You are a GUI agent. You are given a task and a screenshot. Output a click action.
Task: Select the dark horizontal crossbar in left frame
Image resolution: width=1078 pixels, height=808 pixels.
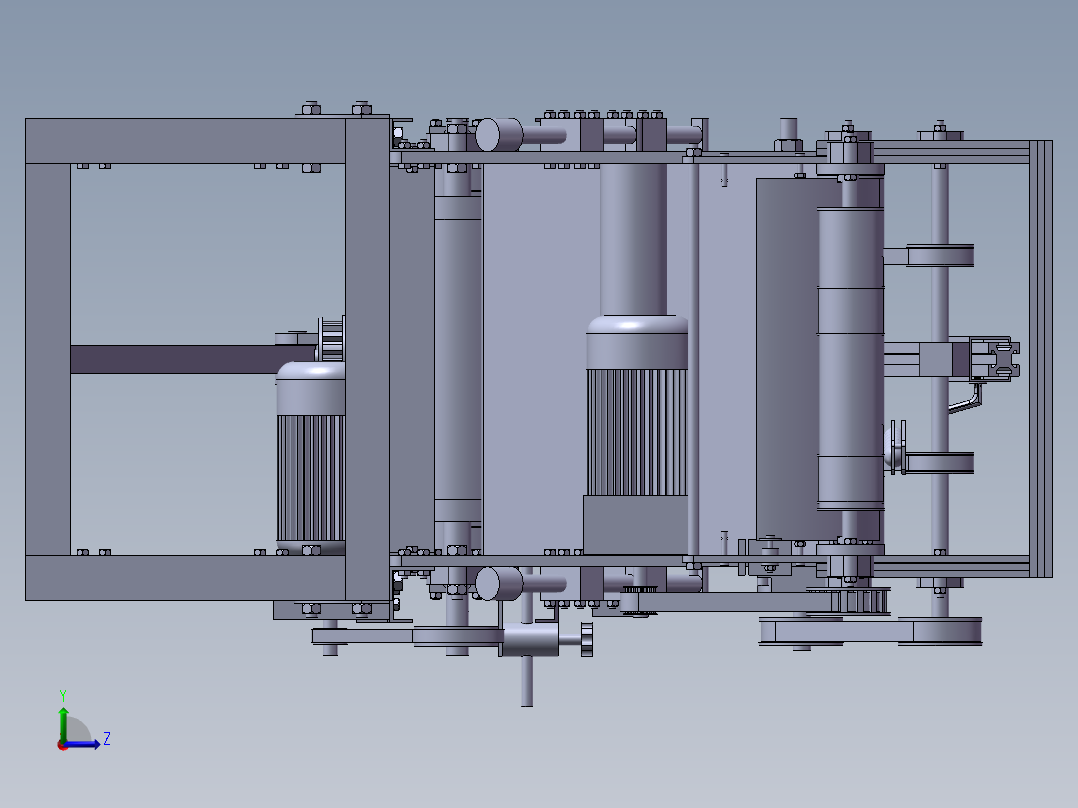click(194, 360)
